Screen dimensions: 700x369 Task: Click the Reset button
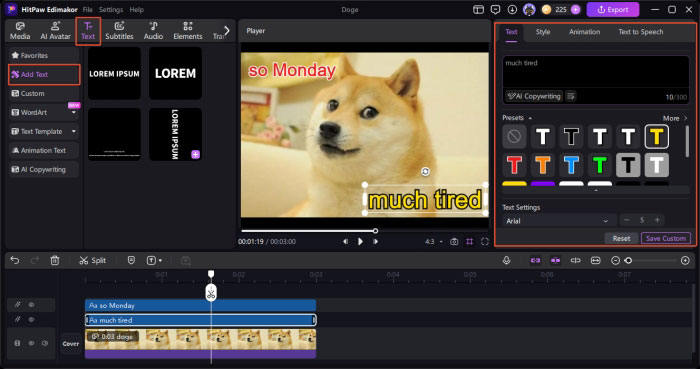tap(621, 238)
